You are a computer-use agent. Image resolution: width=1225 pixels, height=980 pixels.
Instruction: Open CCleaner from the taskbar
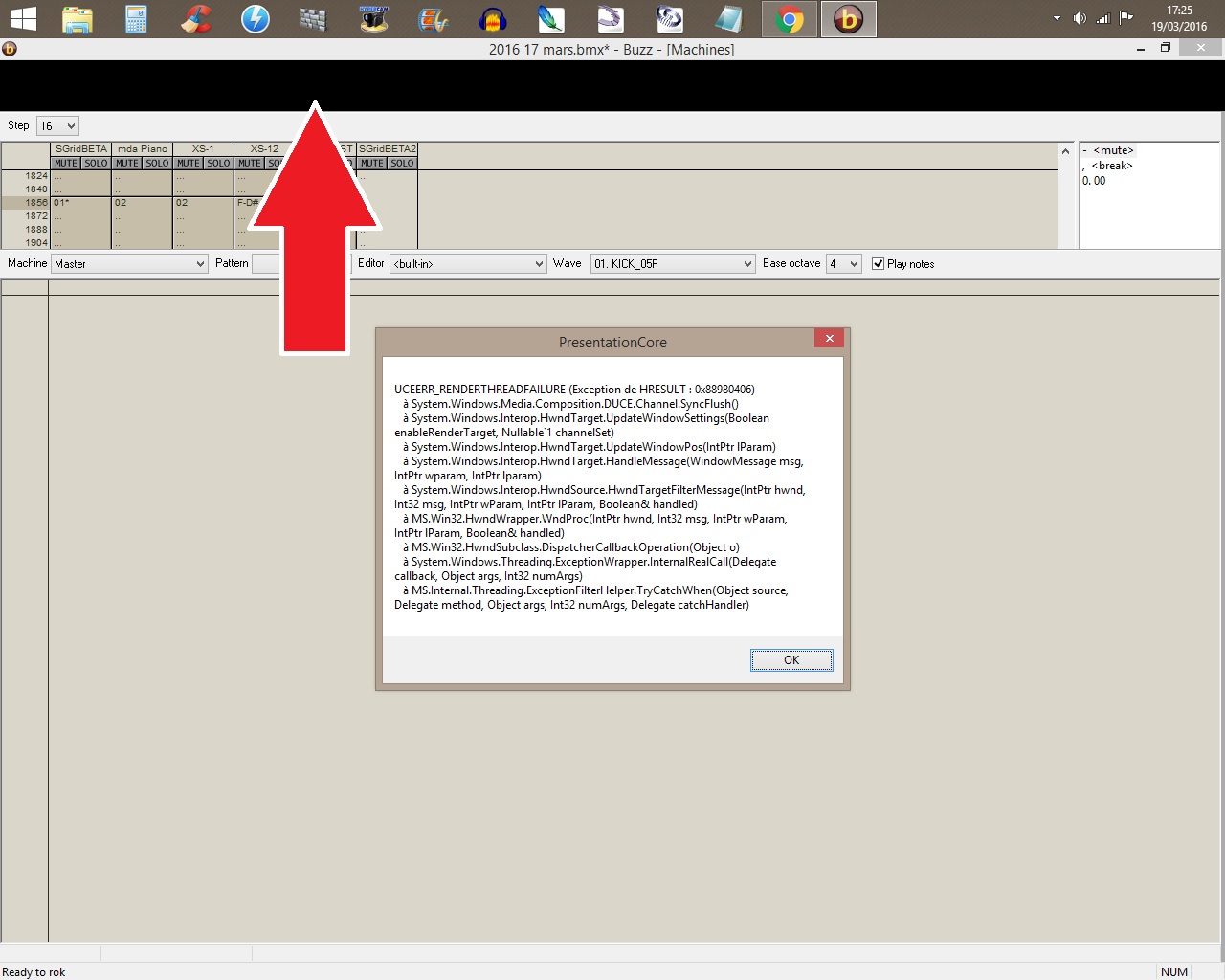pos(196,19)
